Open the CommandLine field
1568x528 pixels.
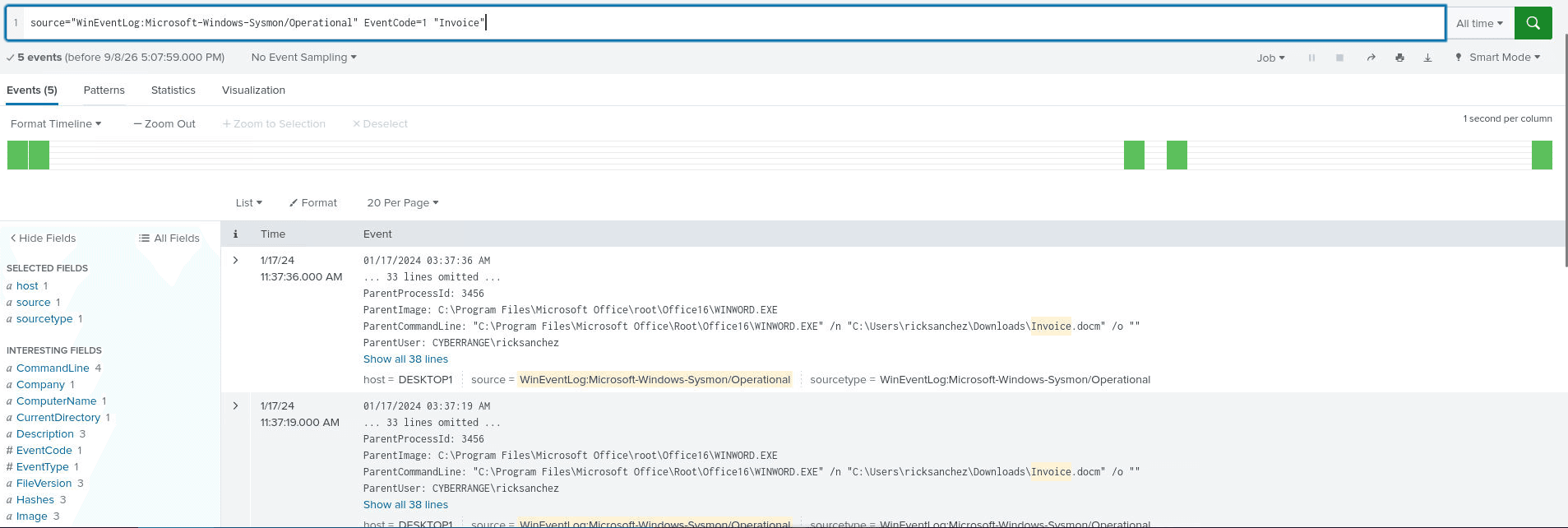pos(53,368)
